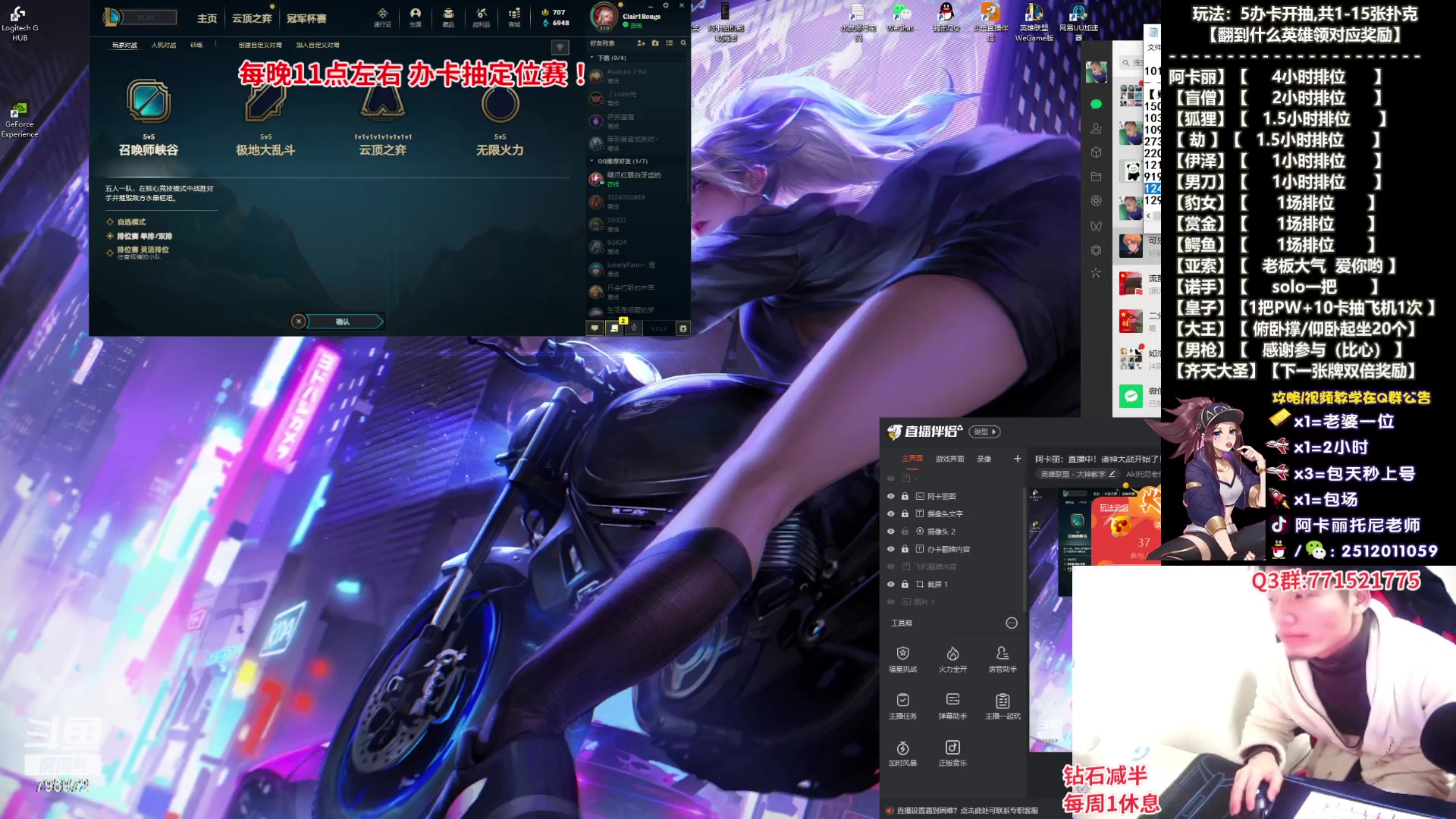Click the add friend icon
The height and width of the screenshot is (819, 1456).
coord(641,43)
